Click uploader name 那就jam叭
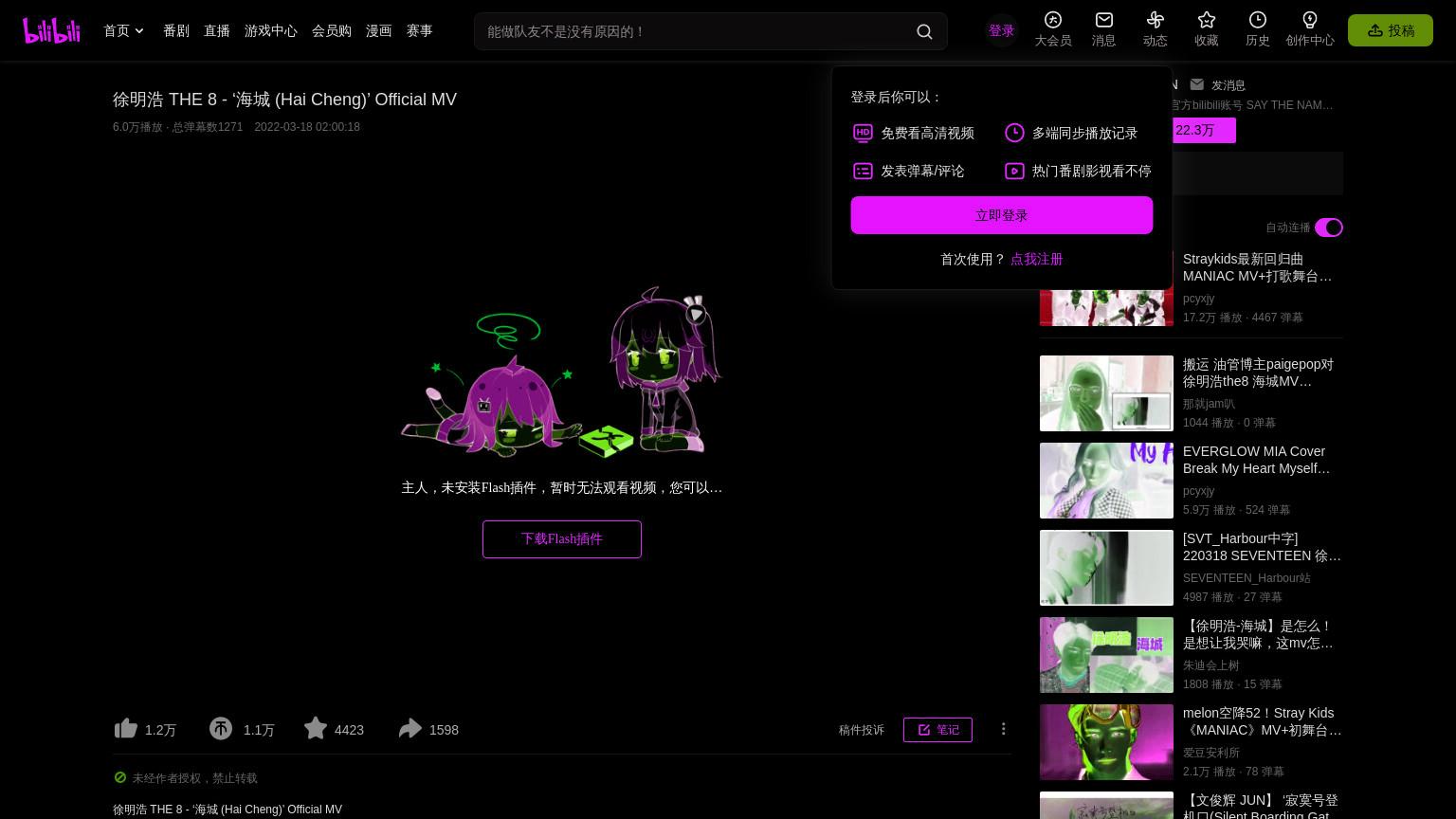 click(x=1209, y=404)
